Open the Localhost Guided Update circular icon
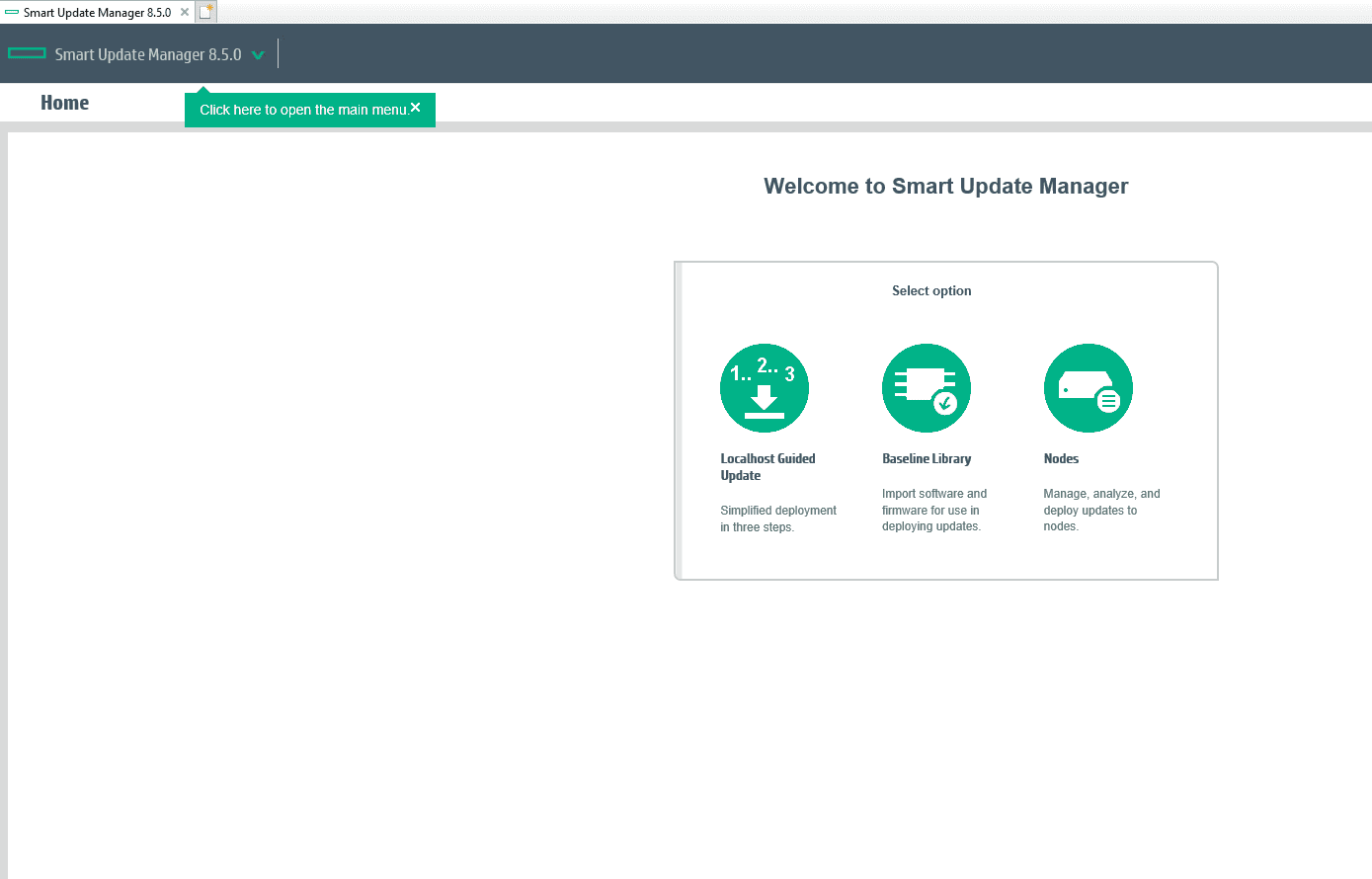Screen dimensions: 1372x879 (x=764, y=388)
